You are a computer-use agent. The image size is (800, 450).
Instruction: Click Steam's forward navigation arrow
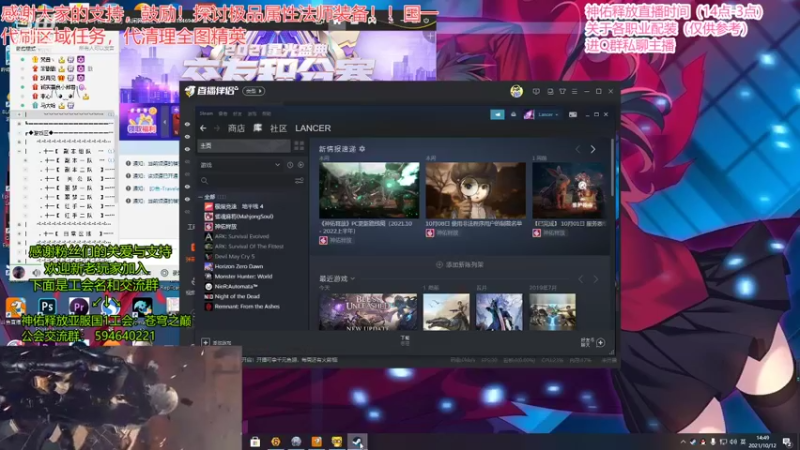tap(217, 128)
